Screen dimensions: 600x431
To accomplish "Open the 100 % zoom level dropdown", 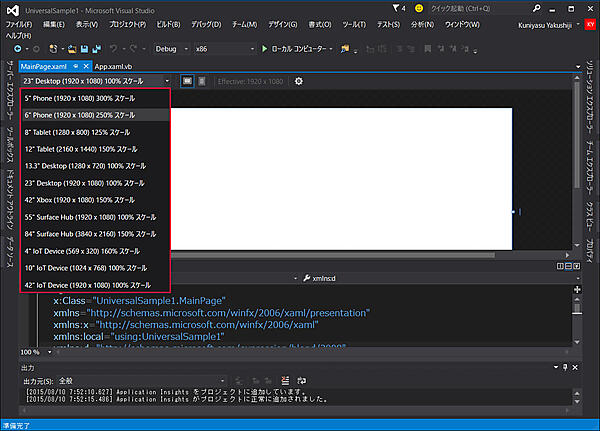I will pyautogui.click(x=30, y=352).
